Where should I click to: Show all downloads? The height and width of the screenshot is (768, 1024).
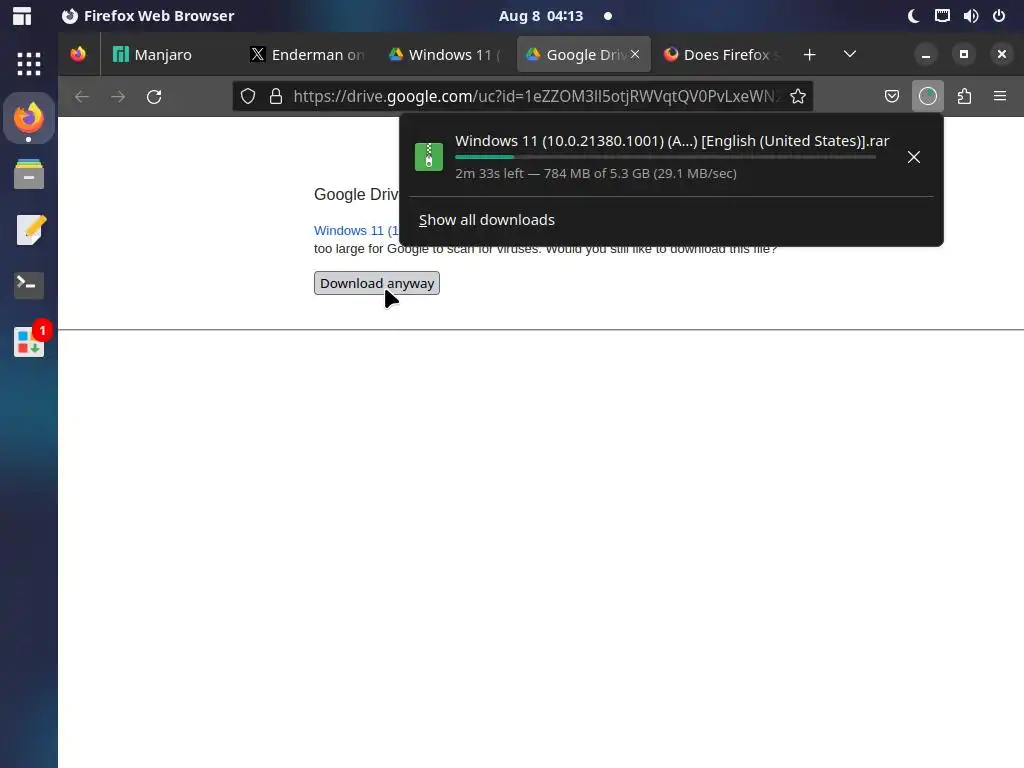[x=487, y=220]
